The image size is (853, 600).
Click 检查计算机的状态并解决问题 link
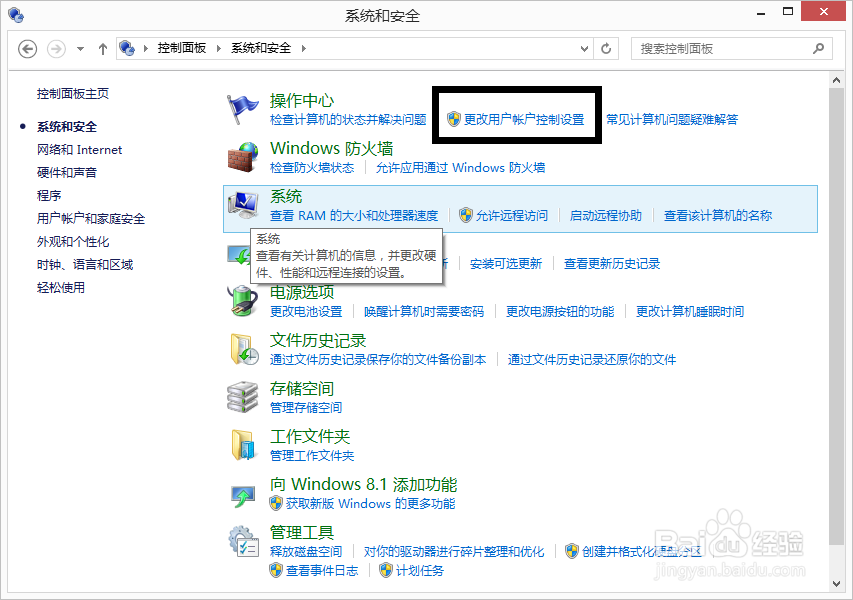point(348,119)
